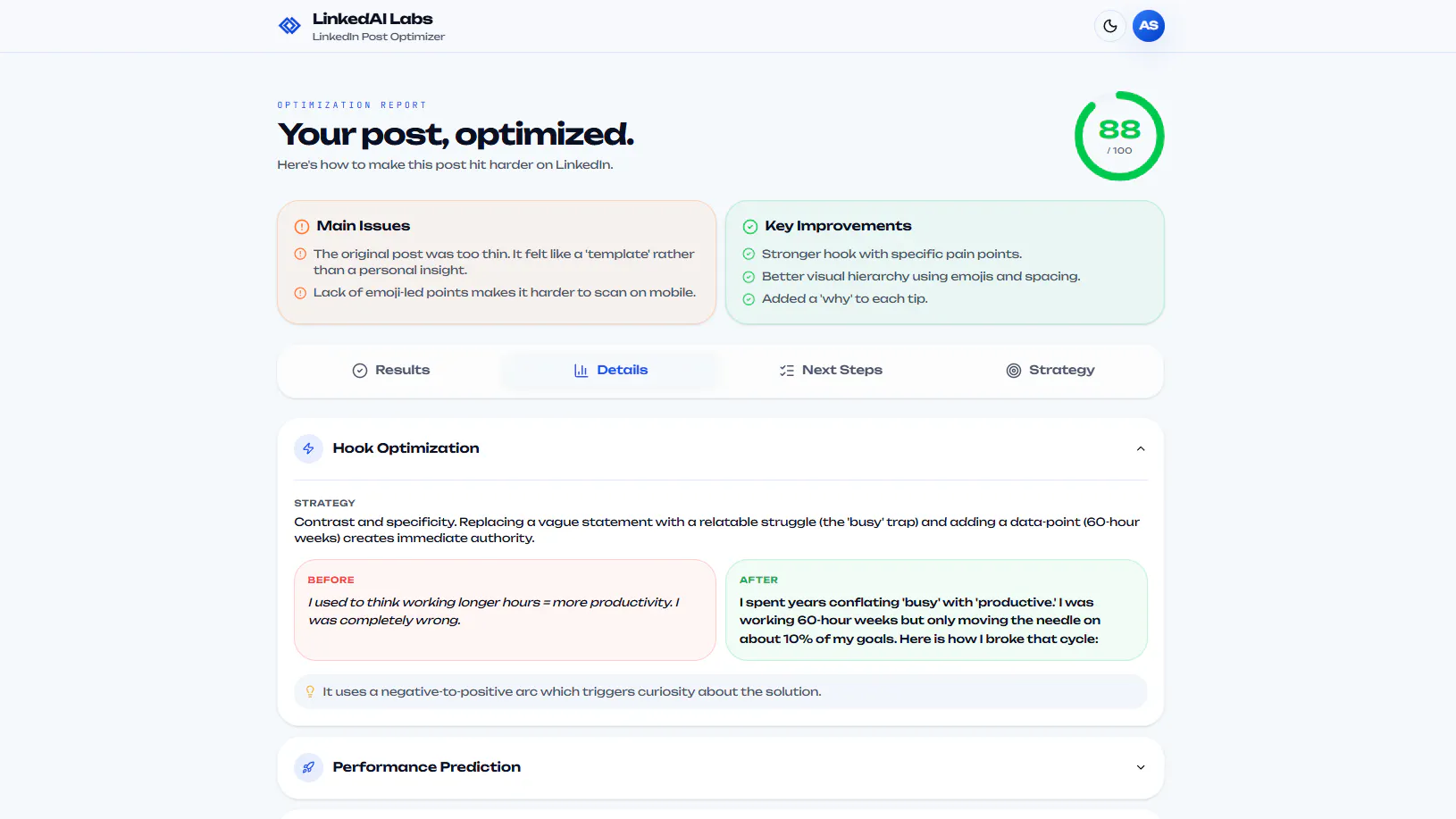Image resolution: width=1456 pixels, height=819 pixels.
Task: Click the 'Contrast and specificity' strategy paragraph
Action: [716, 531]
